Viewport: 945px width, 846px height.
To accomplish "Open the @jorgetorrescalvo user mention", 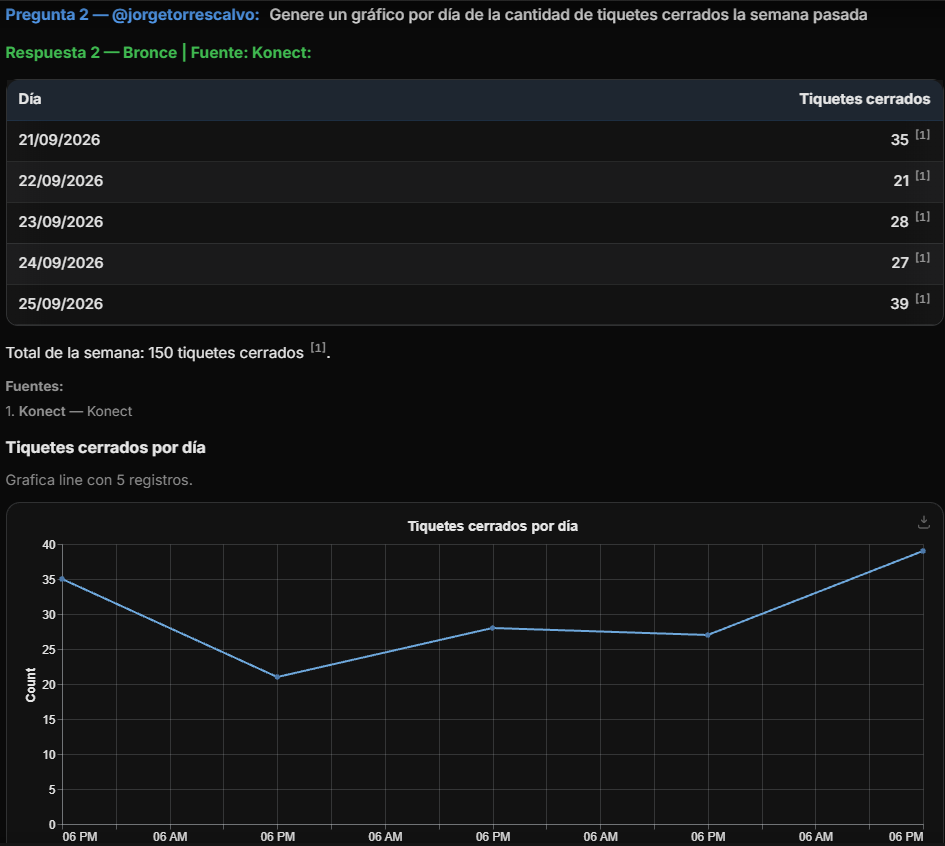I will [x=186, y=14].
